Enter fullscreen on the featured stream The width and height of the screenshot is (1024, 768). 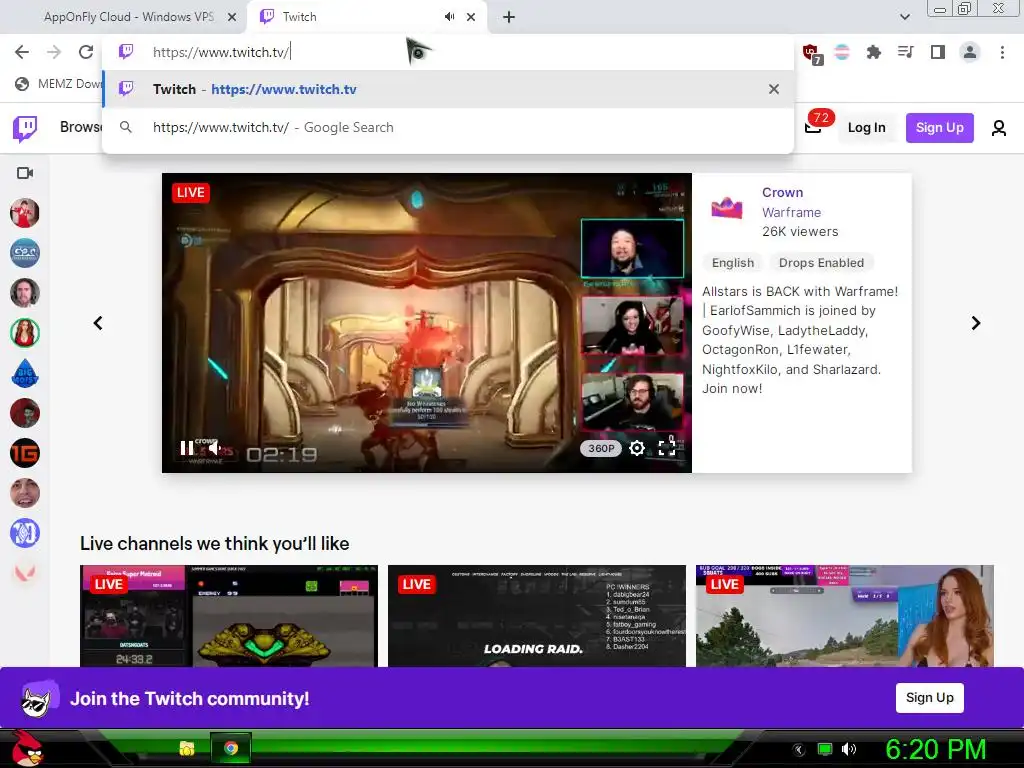pos(667,447)
